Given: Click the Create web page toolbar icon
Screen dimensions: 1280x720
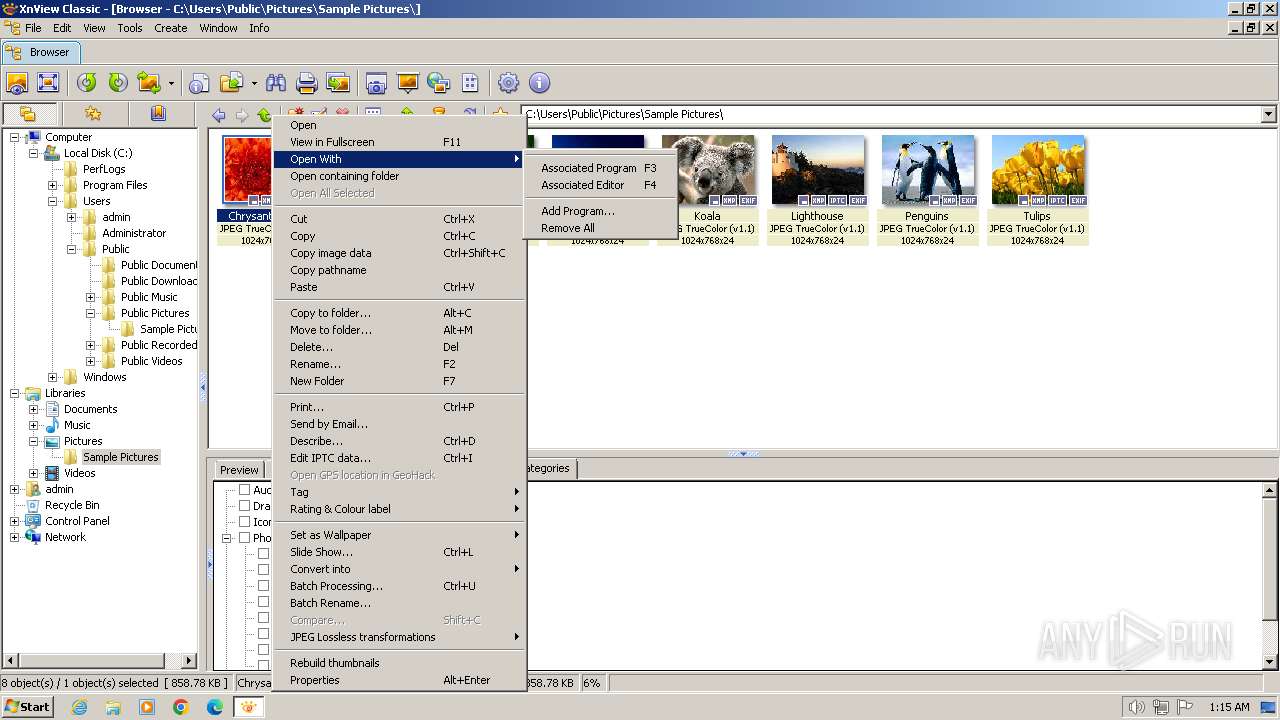Looking at the screenshot, I should tap(438, 83).
